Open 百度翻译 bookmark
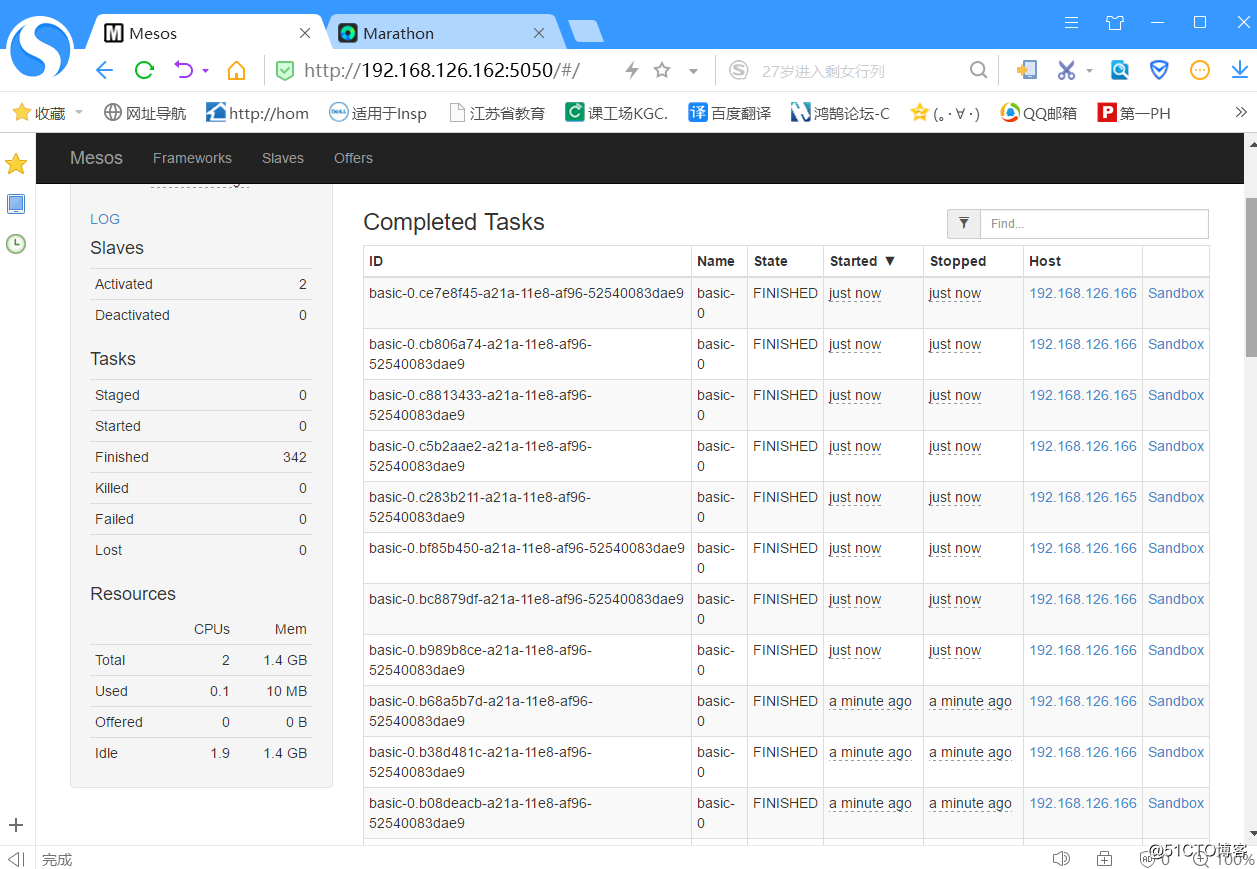 point(730,113)
